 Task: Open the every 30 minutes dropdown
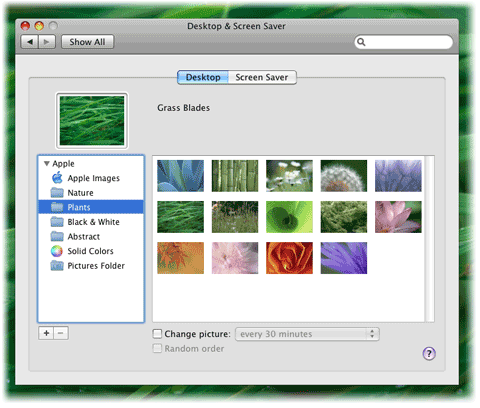coord(307,334)
